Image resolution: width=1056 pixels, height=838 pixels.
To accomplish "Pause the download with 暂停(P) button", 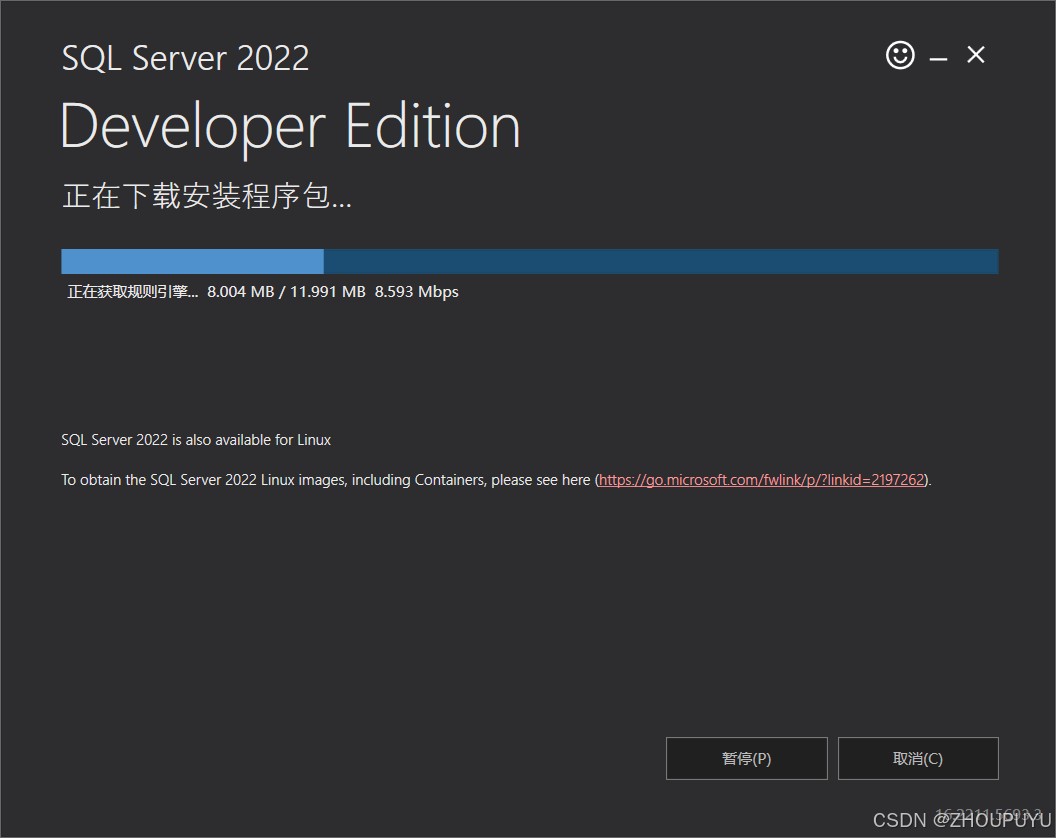I will [x=746, y=758].
